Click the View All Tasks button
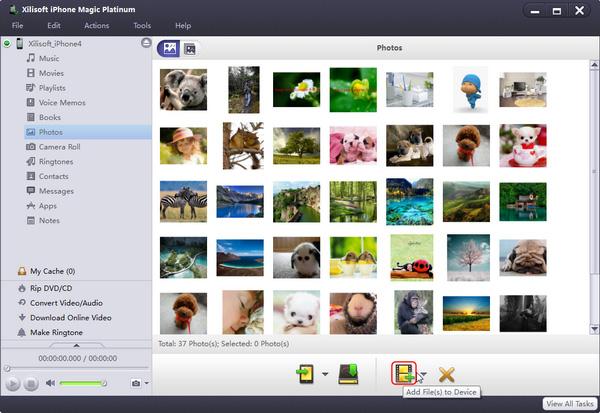This screenshot has height=413, width=600. coord(569,400)
